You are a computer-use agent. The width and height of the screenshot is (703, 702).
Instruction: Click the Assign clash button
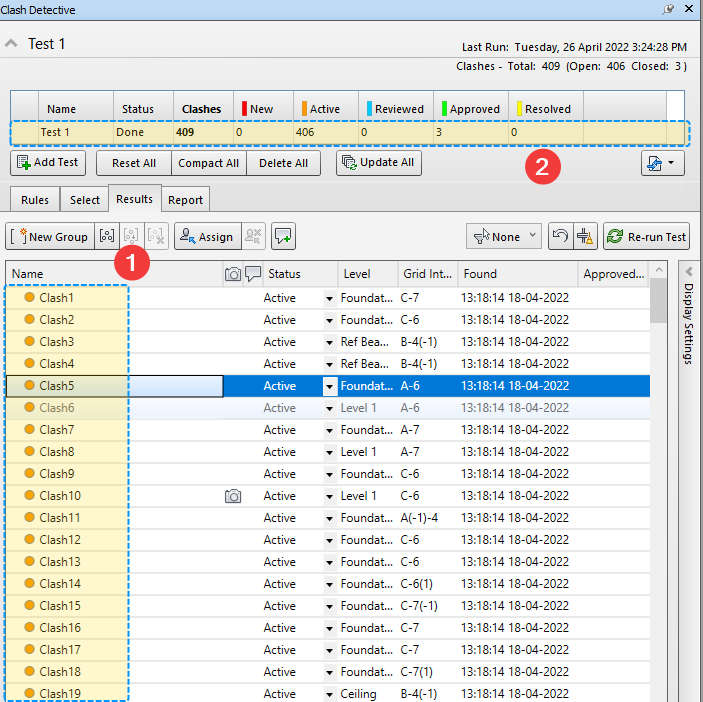click(x=205, y=237)
